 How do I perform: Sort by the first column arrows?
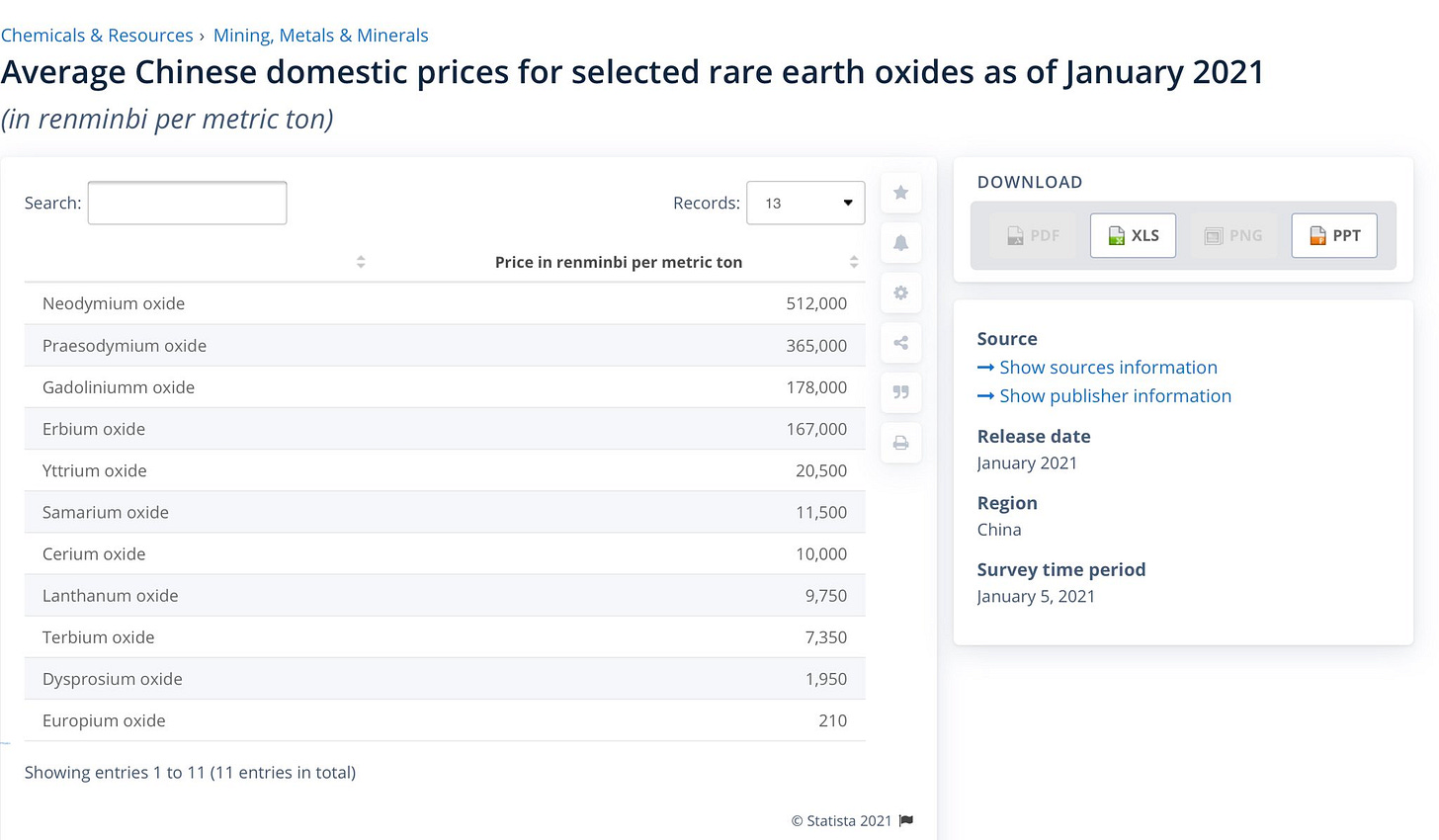point(361,262)
